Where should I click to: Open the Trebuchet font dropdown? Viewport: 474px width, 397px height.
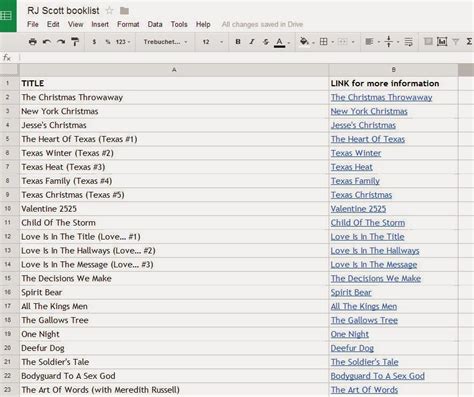(165, 42)
